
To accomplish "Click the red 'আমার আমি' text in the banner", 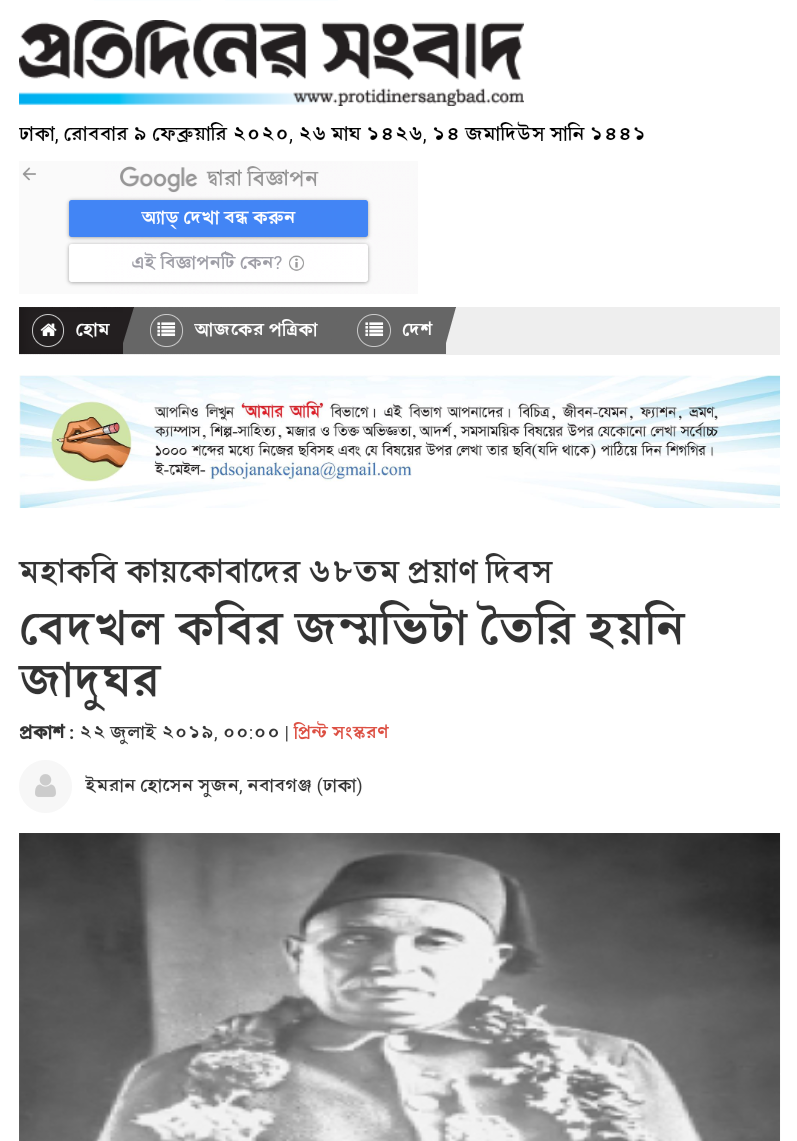I will coord(282,412).
